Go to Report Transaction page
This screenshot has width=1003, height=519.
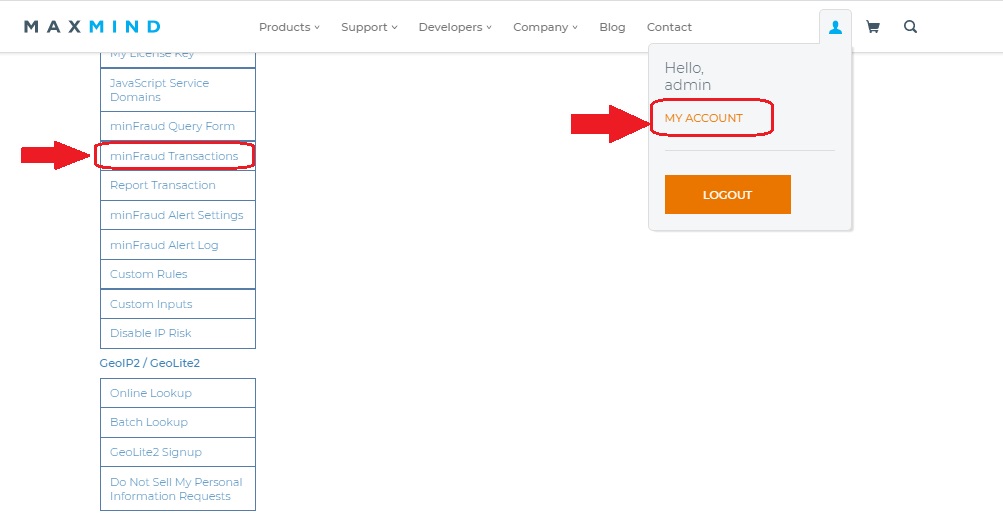pyautogui.click(x=163, y=185)
